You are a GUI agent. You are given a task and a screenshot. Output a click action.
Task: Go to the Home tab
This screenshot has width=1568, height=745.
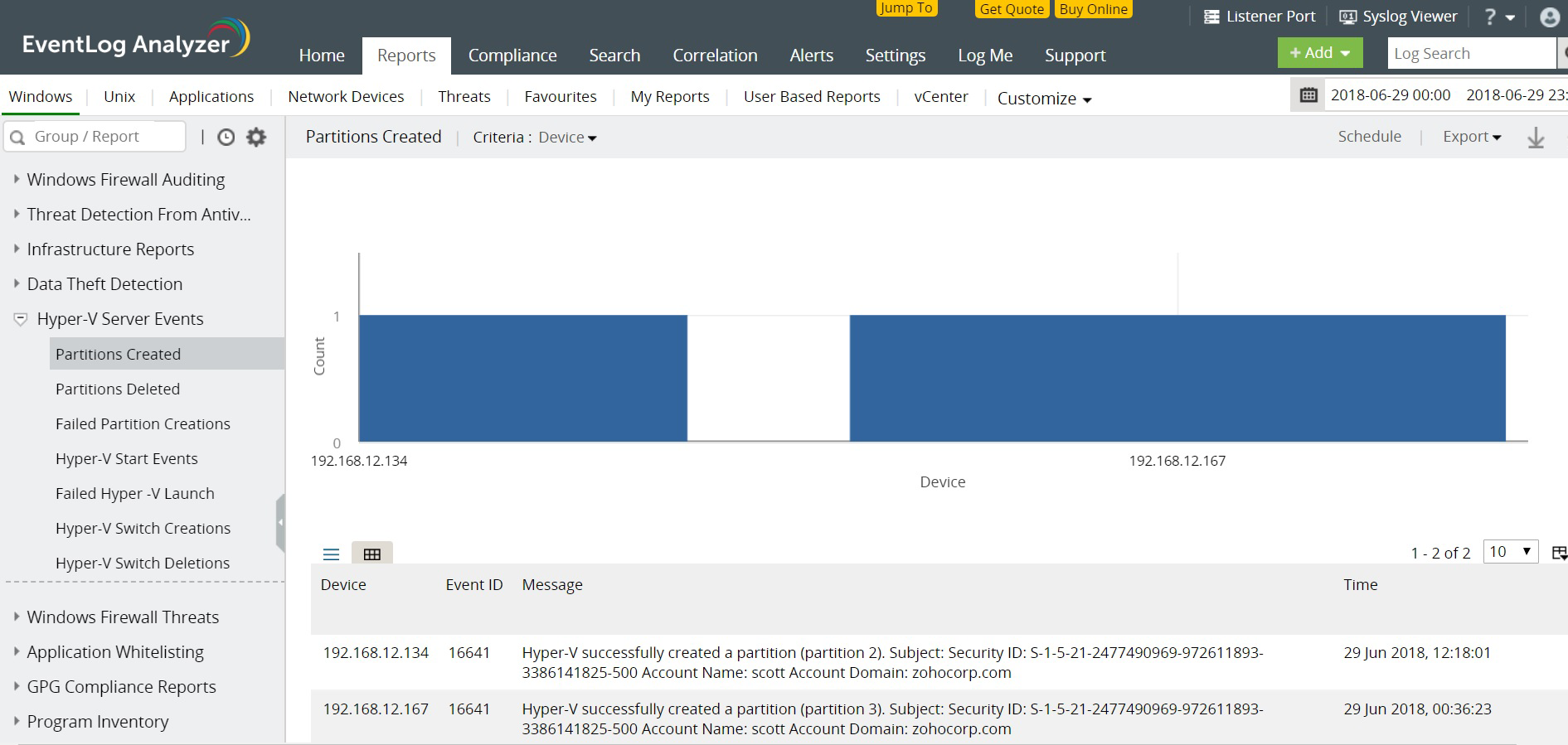pos(322,56)
